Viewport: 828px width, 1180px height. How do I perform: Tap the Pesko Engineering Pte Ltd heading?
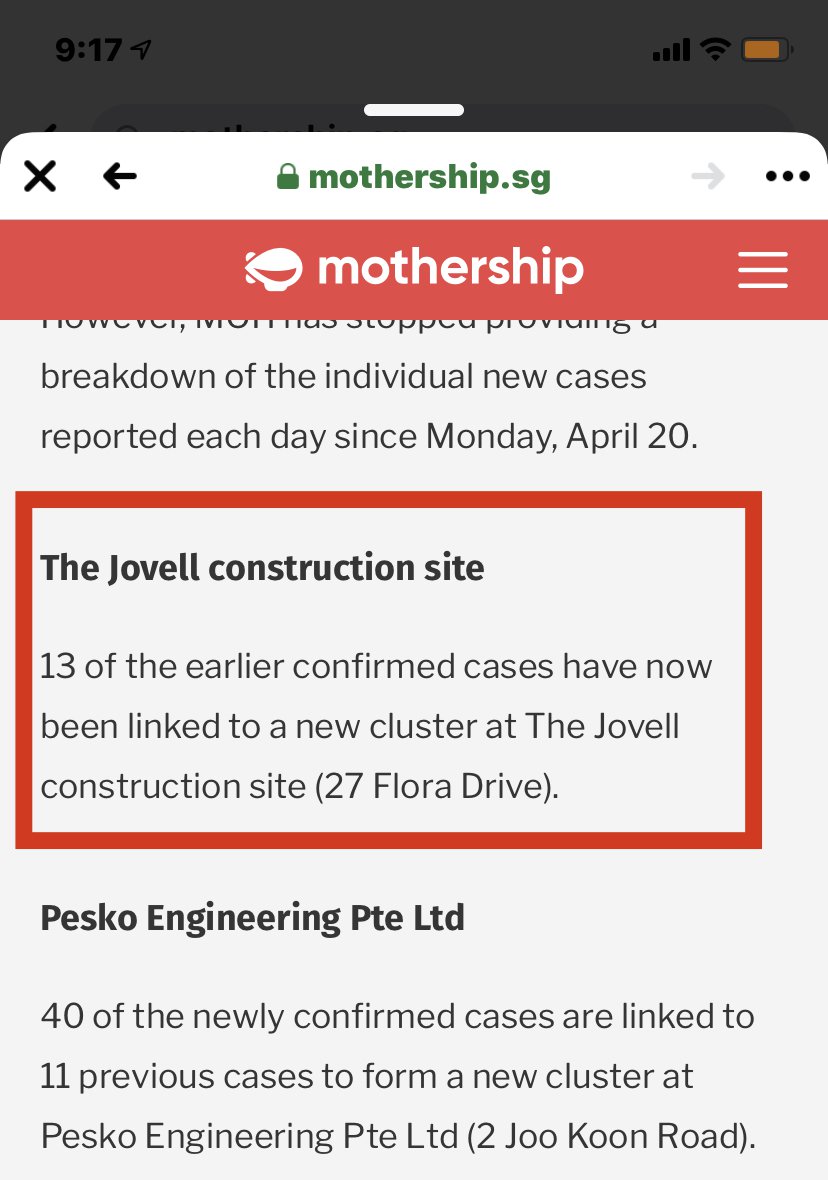pos(252,918)
